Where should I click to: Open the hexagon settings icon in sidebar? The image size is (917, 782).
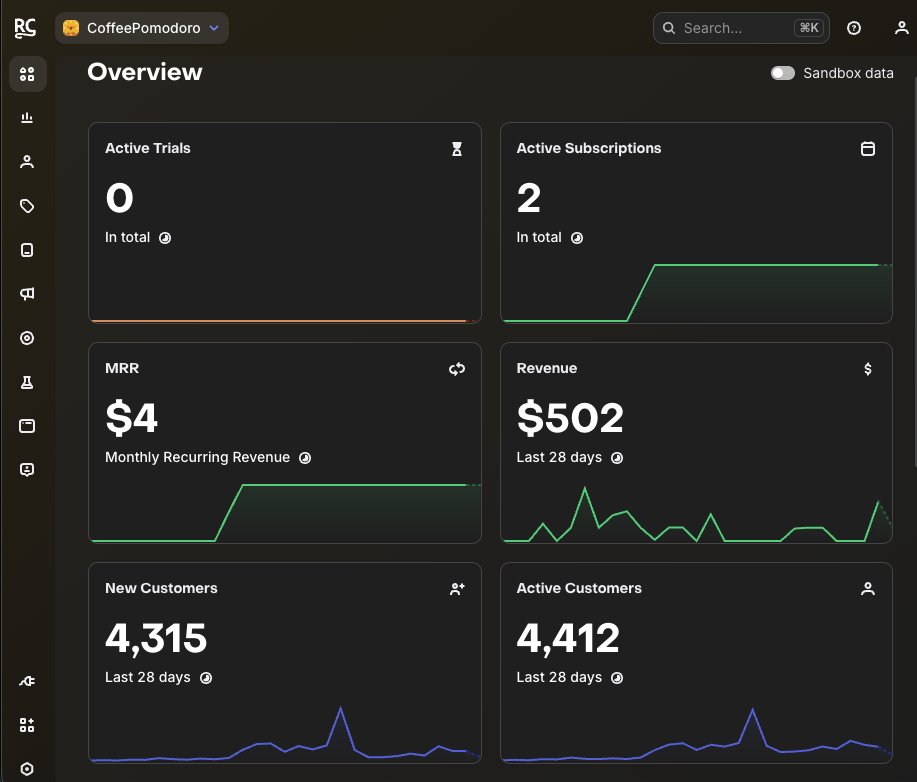(27, 769)
